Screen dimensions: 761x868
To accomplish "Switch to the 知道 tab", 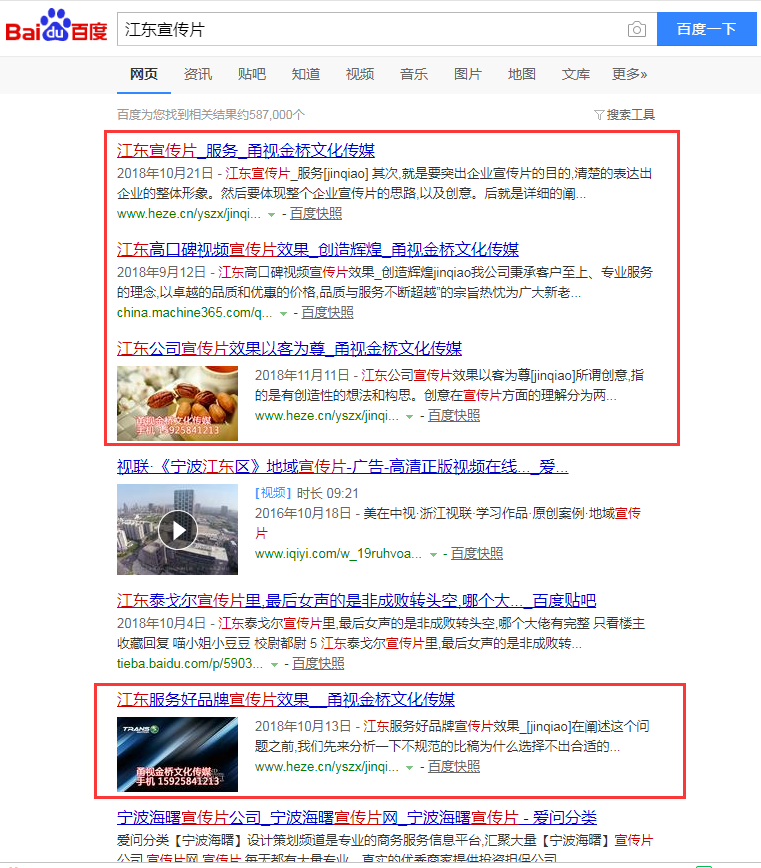I will pyautogui.click(x=306, y=74).
